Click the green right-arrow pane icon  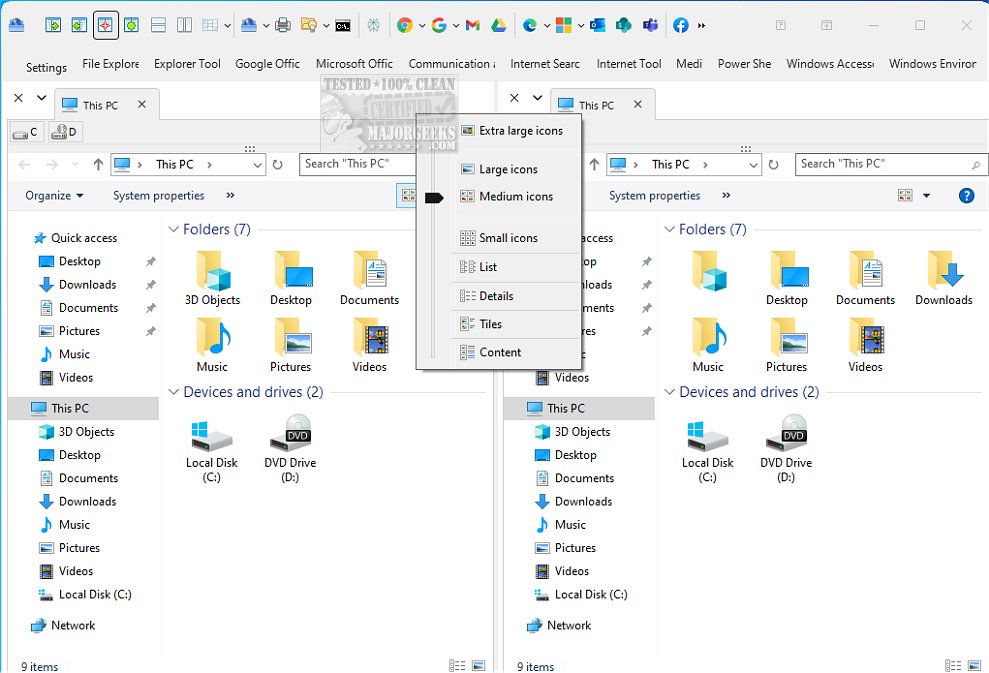click(53, 25)
